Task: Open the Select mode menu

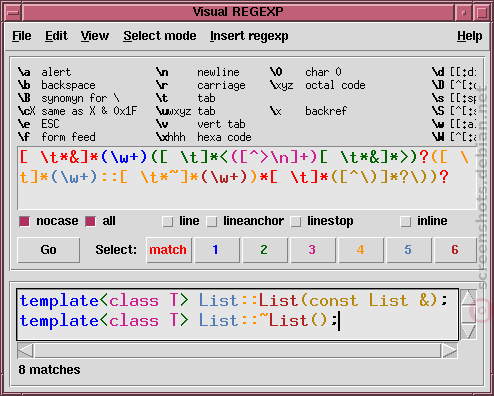Action: pyautogui.click(x=160, y=36)
